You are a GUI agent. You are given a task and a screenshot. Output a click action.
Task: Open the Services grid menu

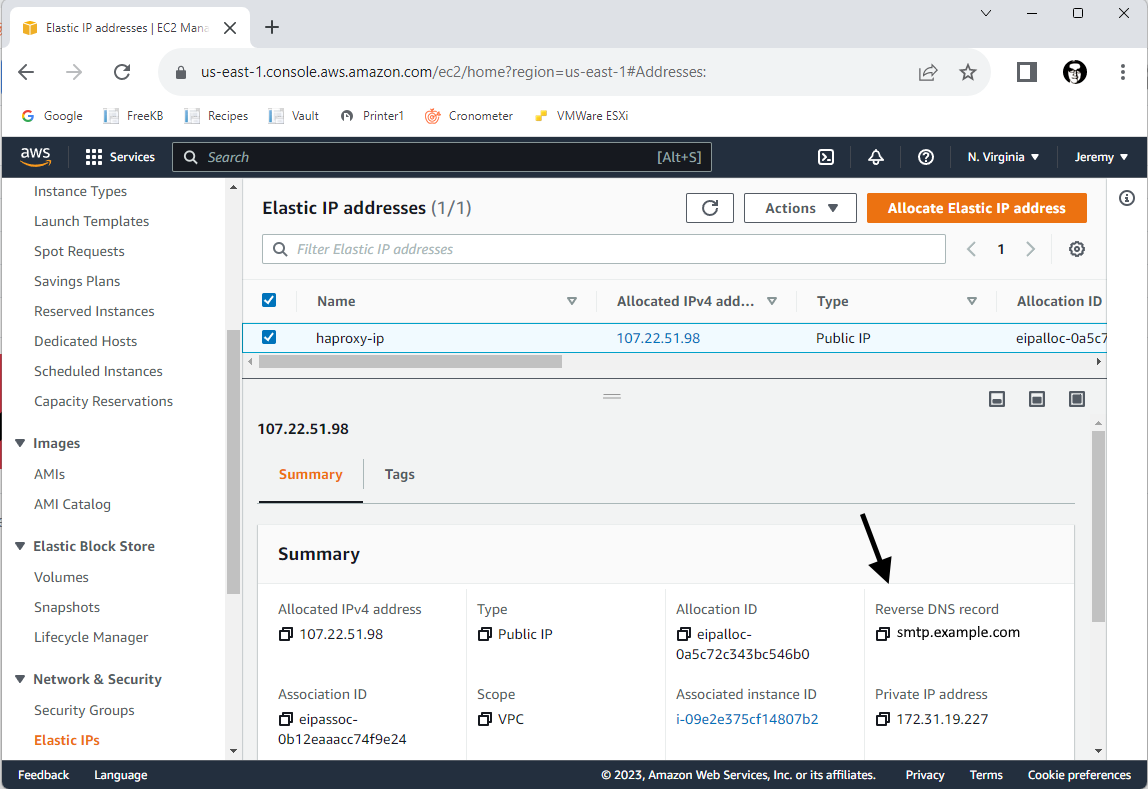[120, 157]
